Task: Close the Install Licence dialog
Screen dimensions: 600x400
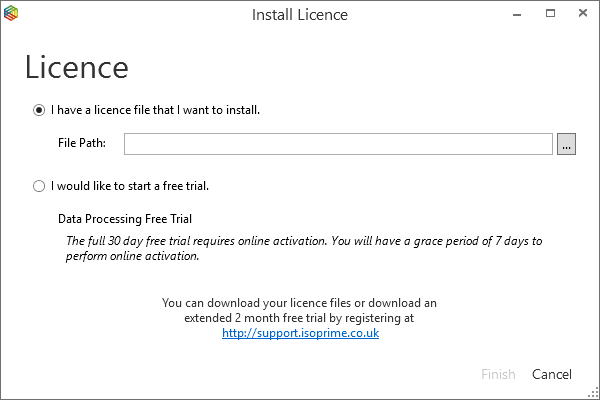Action: (581, 15)
